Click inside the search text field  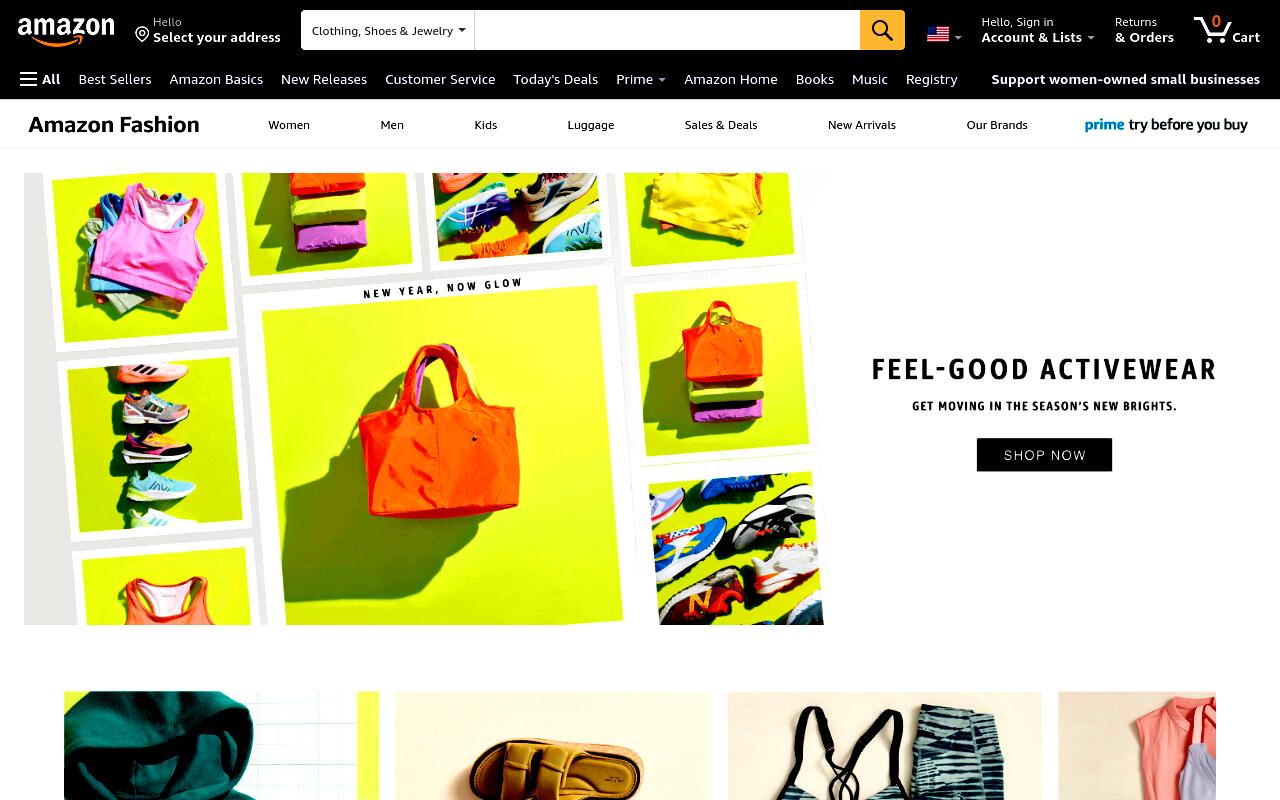(667, 30)
